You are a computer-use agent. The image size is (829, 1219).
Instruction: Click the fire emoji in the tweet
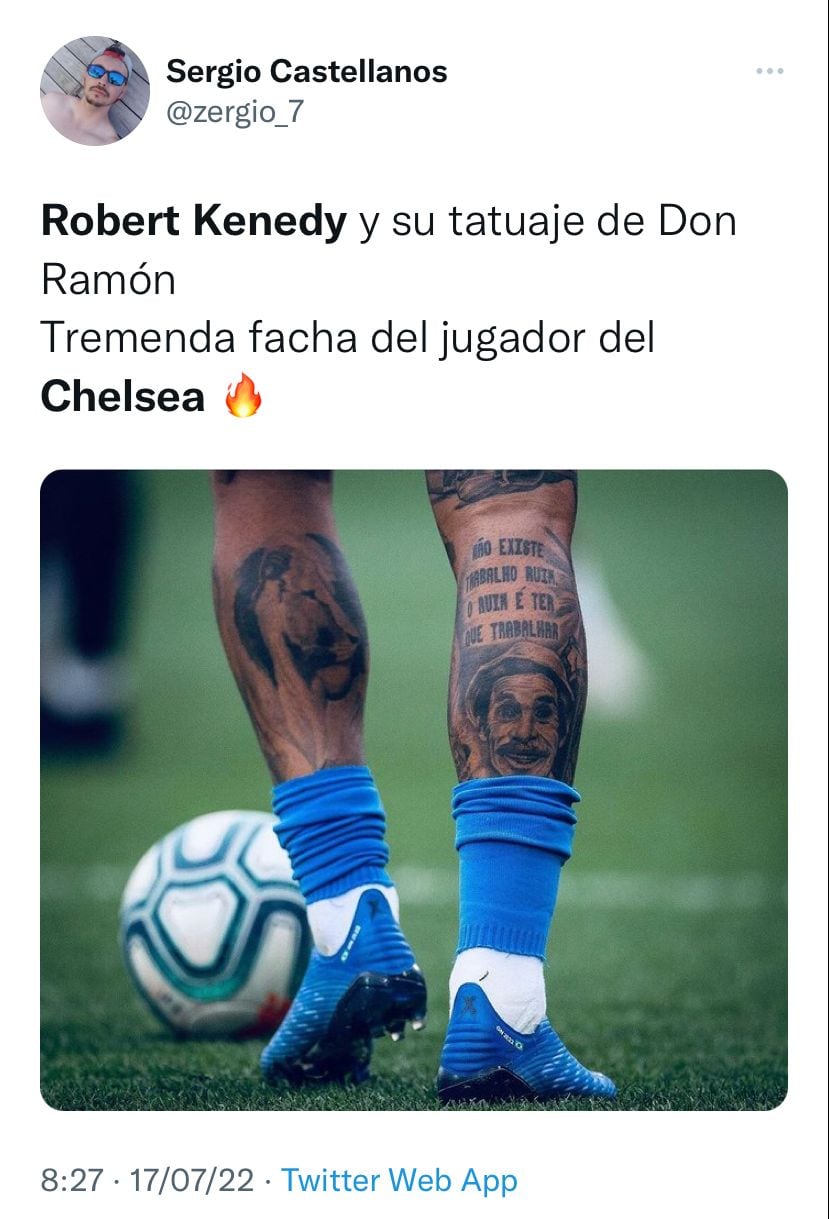(243, 396)
